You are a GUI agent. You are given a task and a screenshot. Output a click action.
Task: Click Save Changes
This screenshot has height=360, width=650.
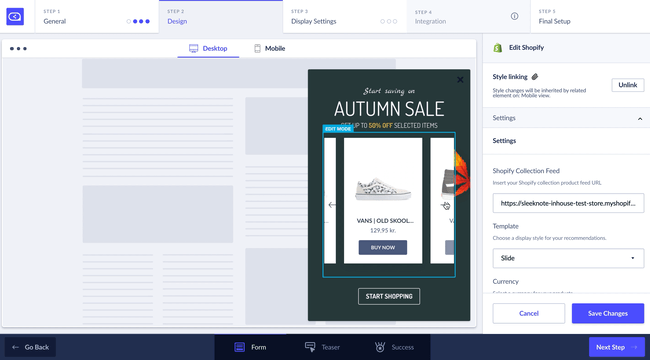[x=608, y=314]
